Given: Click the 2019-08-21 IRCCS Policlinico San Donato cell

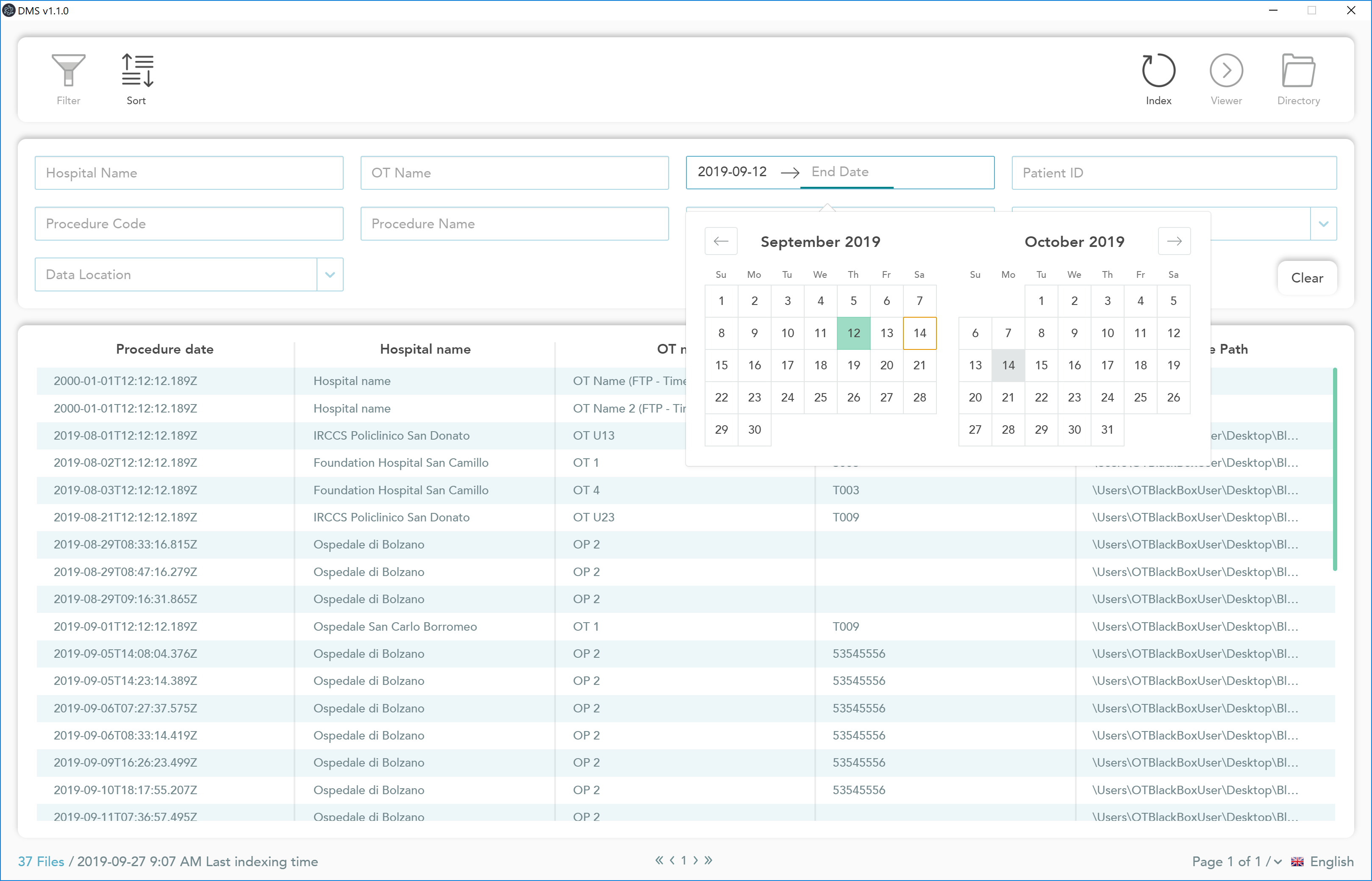Looking at the screenshot, I should pyautogui.click(x=392, y=517).
